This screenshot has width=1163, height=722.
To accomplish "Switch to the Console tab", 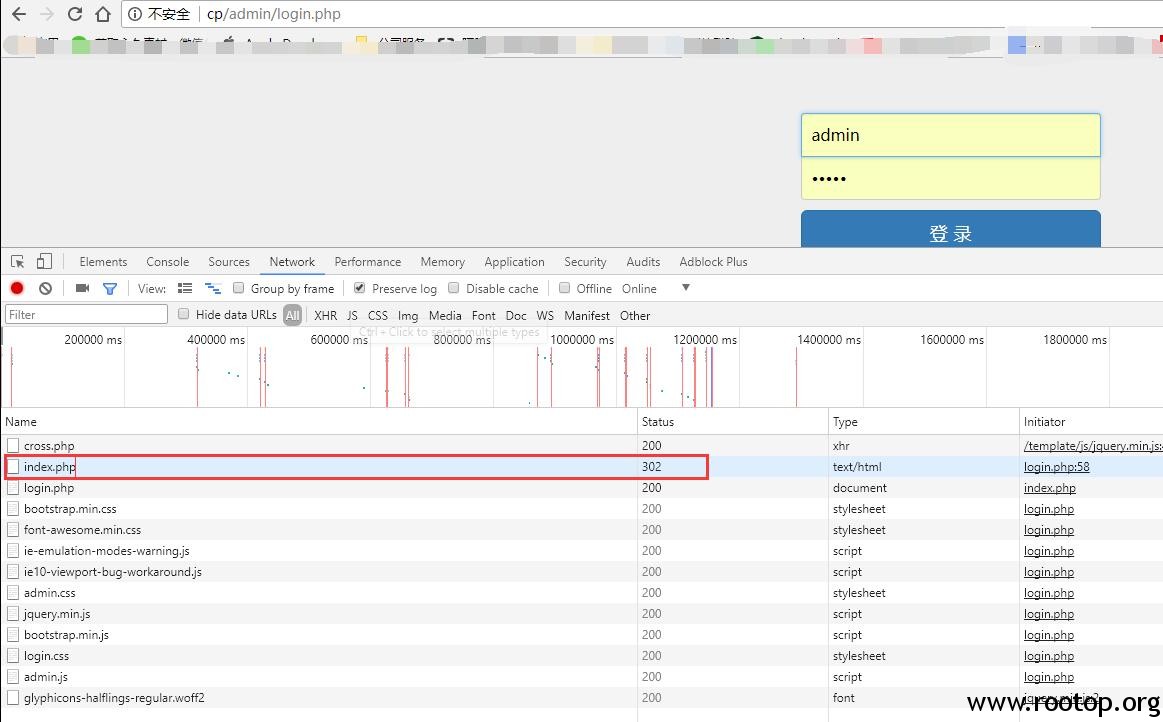I will pos(168,262).
